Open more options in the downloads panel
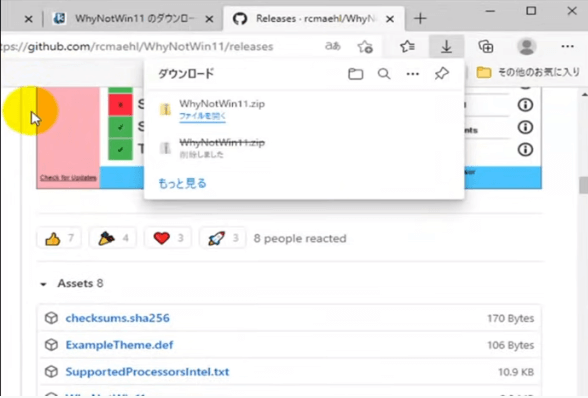588x398 pixels. click(412, 74)
